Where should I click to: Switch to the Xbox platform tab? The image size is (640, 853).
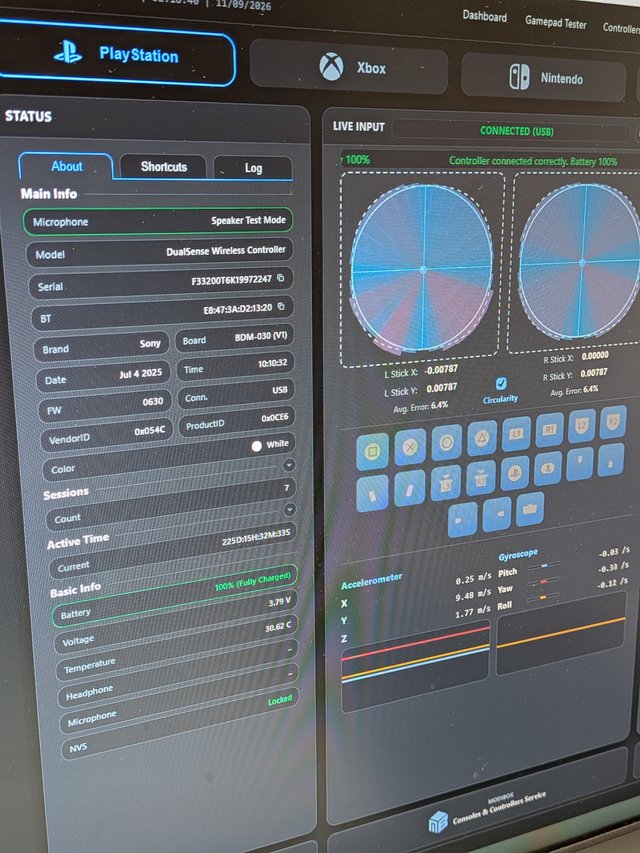(348, 67)
